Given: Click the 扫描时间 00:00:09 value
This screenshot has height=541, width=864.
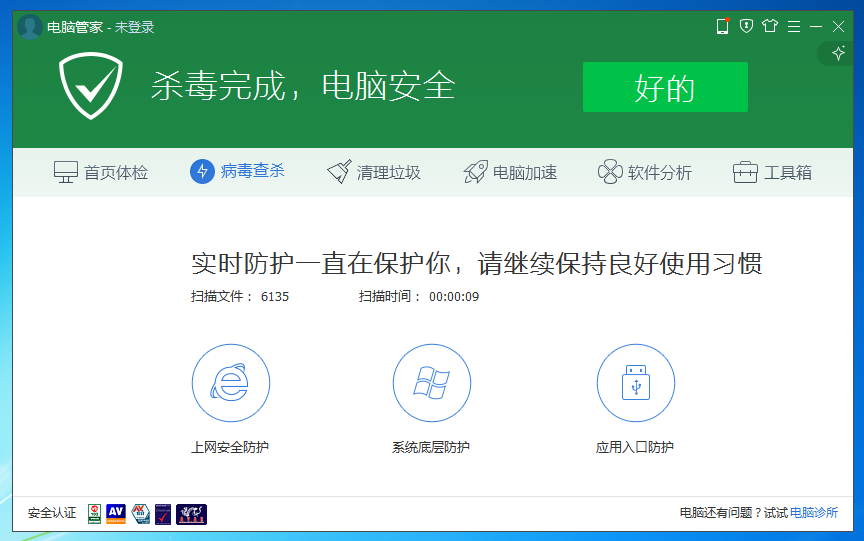Looking at the screenshot, I should tap(454, 297).
